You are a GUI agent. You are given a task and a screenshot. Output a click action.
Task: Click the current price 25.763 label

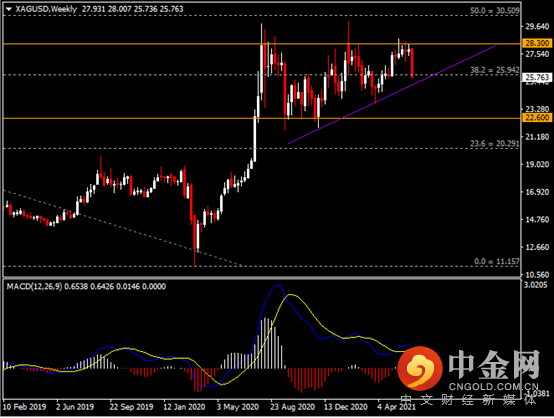pos(537,77)
